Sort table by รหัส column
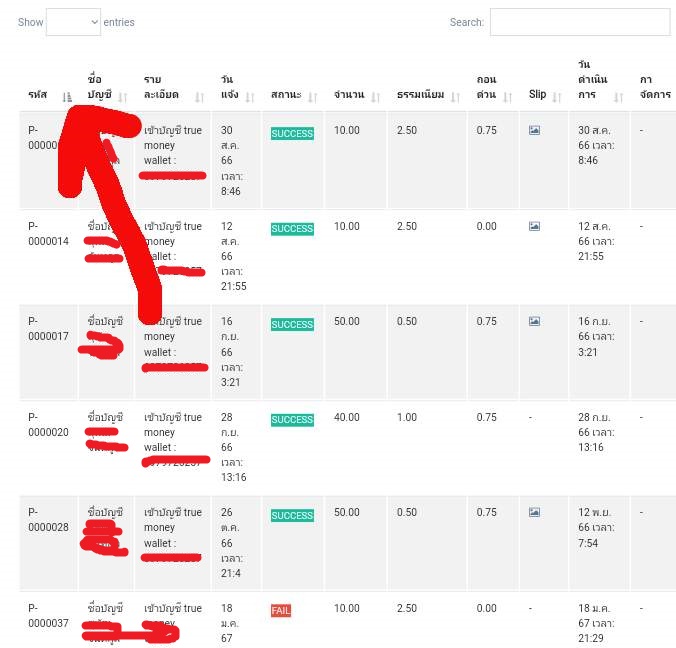676x648 pixels. (x=67, y=97)
